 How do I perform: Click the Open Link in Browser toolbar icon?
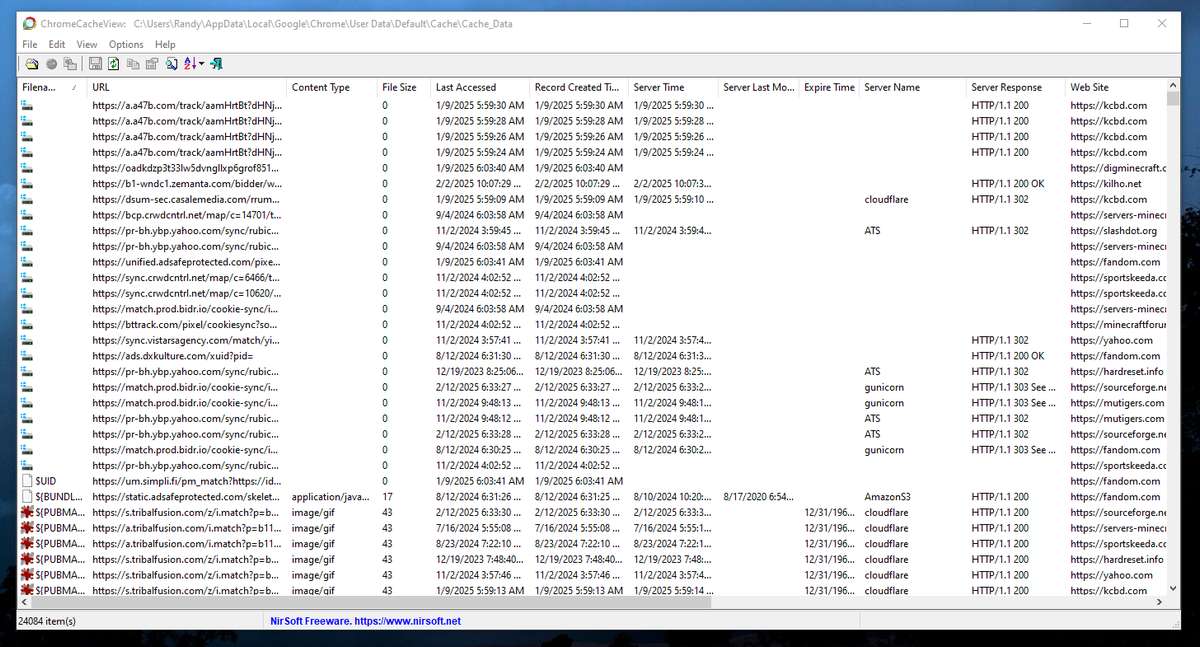pos(50,64)
